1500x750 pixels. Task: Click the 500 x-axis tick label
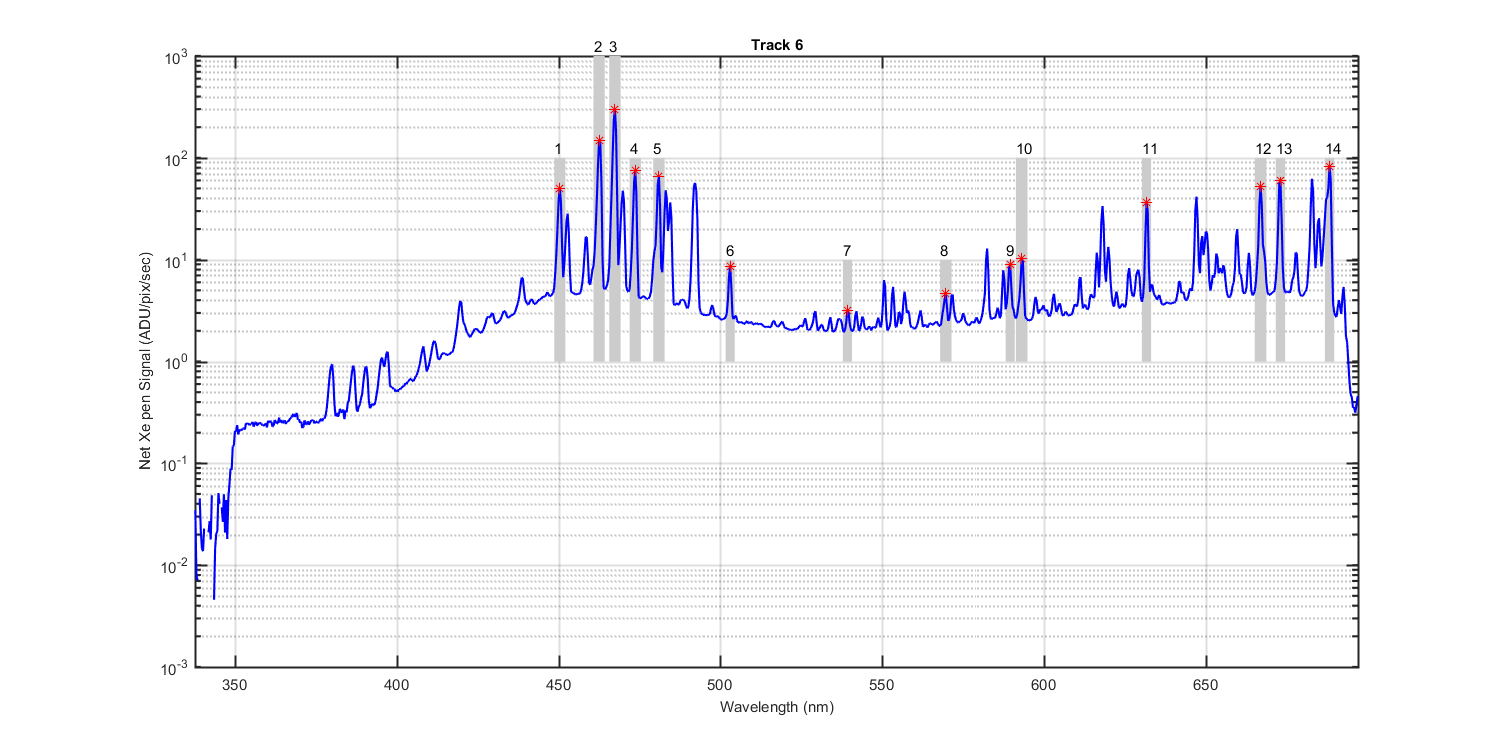tap(720, 686)
